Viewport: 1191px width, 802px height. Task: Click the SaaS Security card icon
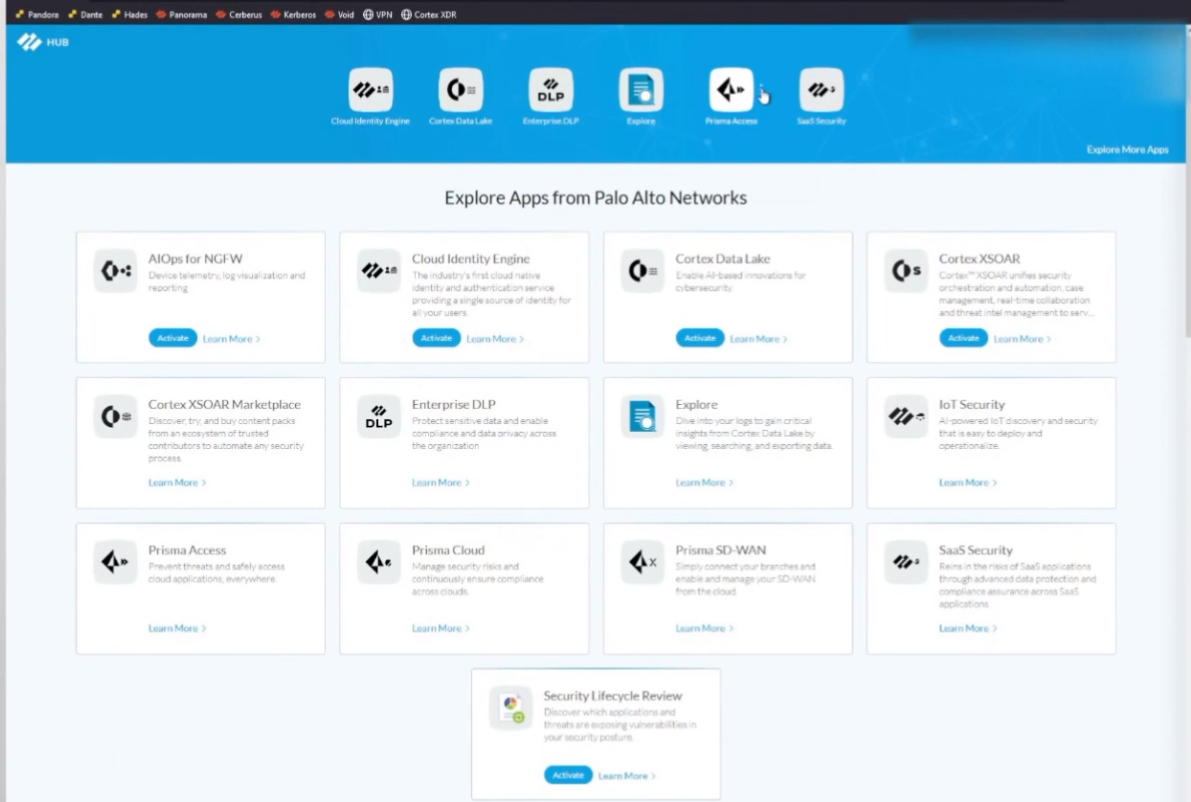(906, 562)
